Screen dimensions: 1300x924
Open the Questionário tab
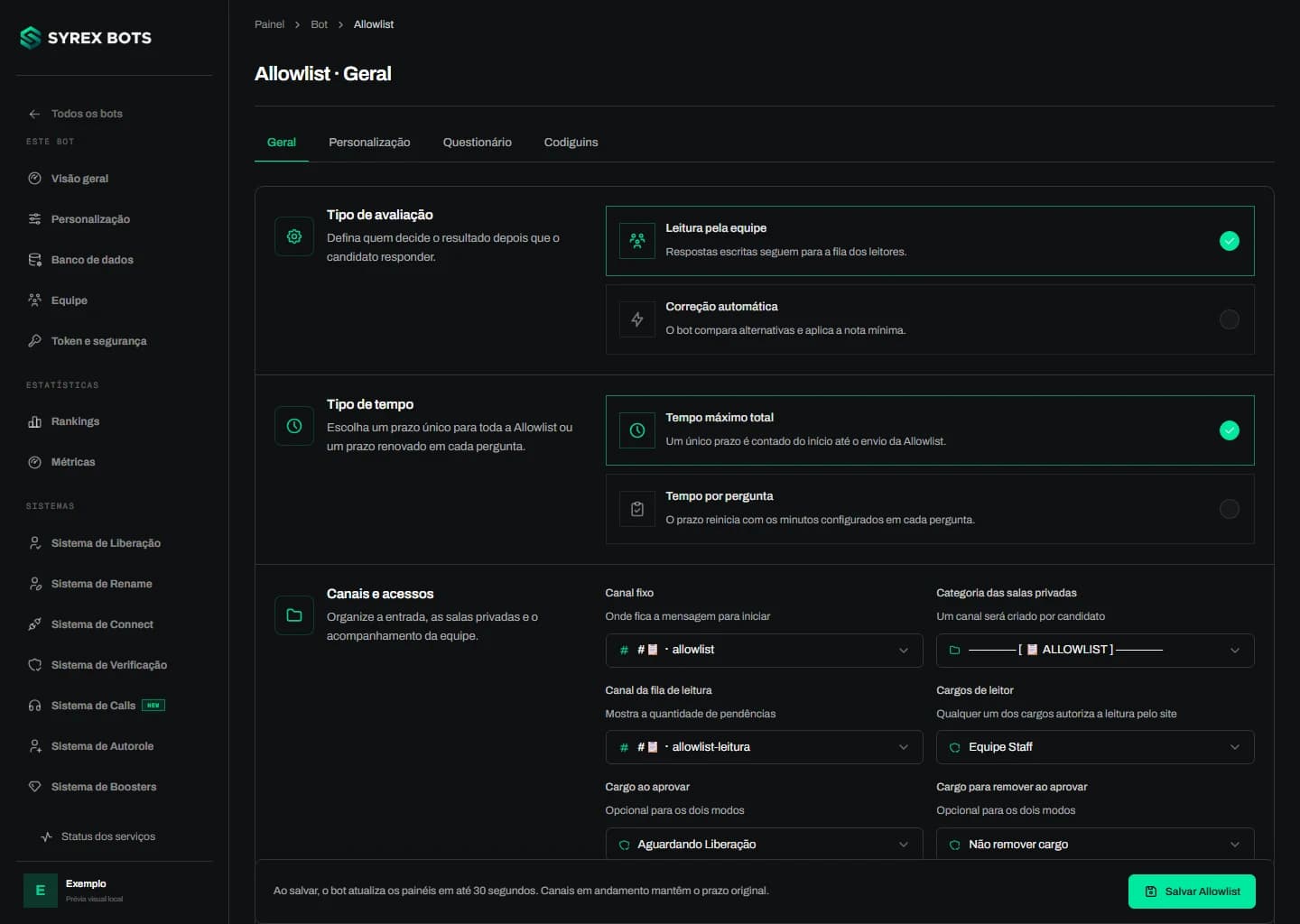click(477, 143)
